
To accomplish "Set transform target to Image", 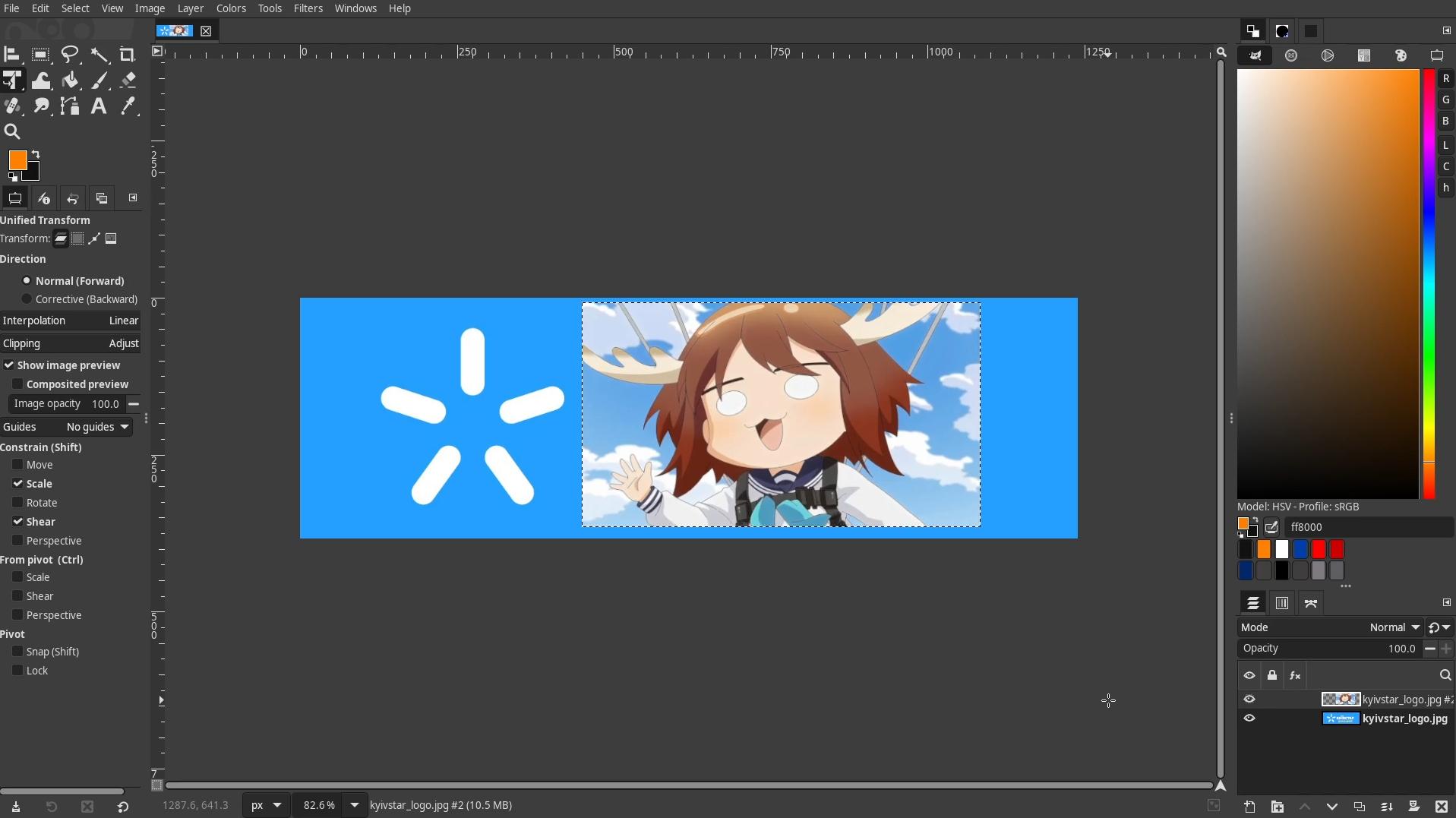I will [111, 238].
